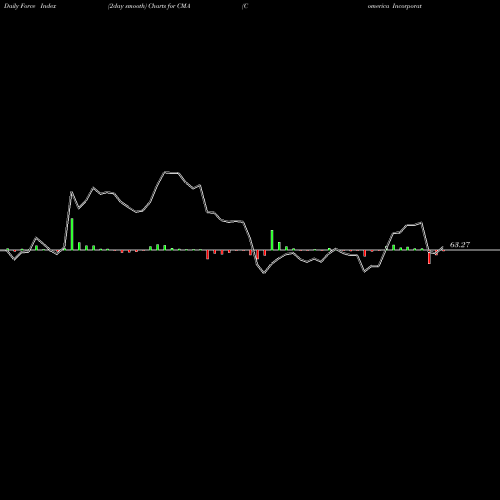Click the highest peak of the gray line

[166, 172]
